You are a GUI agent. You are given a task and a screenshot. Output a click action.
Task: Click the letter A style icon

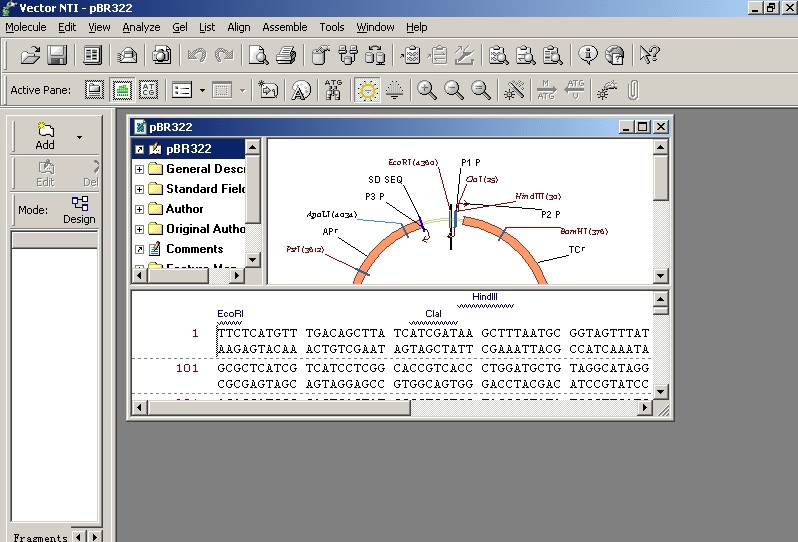[x=301, y=90]
